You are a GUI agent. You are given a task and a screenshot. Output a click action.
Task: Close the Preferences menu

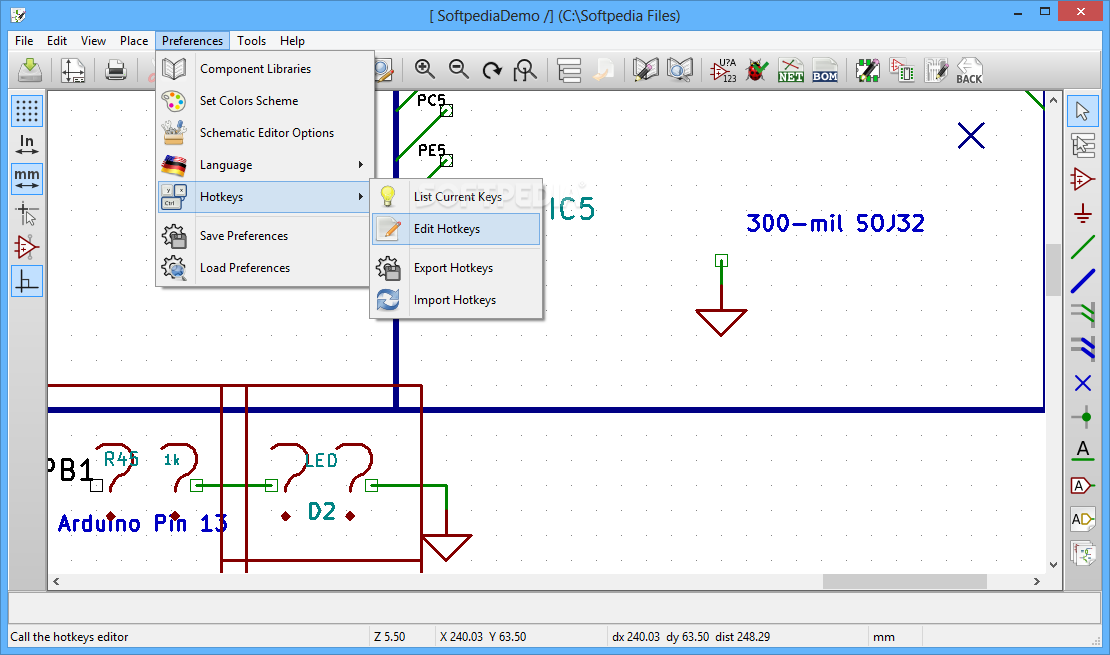(193, 40)
